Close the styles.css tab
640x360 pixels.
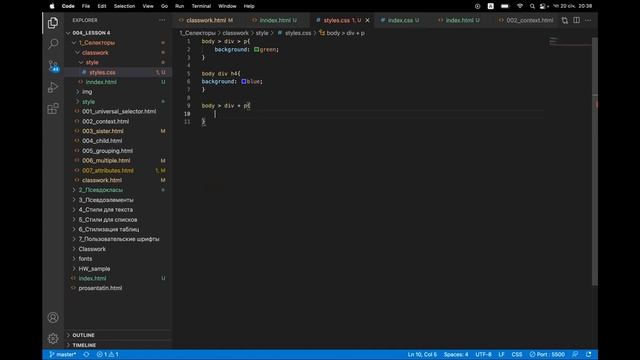click(367, 20)
